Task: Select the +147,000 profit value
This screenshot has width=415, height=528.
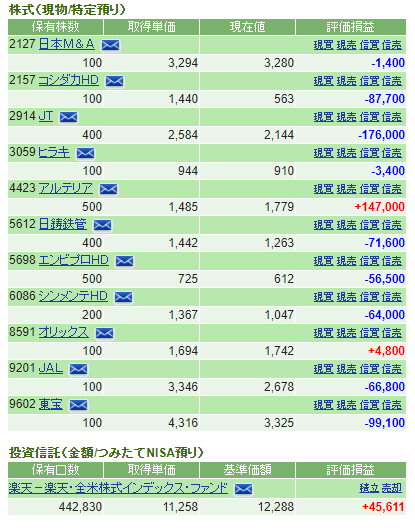Action: 380,207
